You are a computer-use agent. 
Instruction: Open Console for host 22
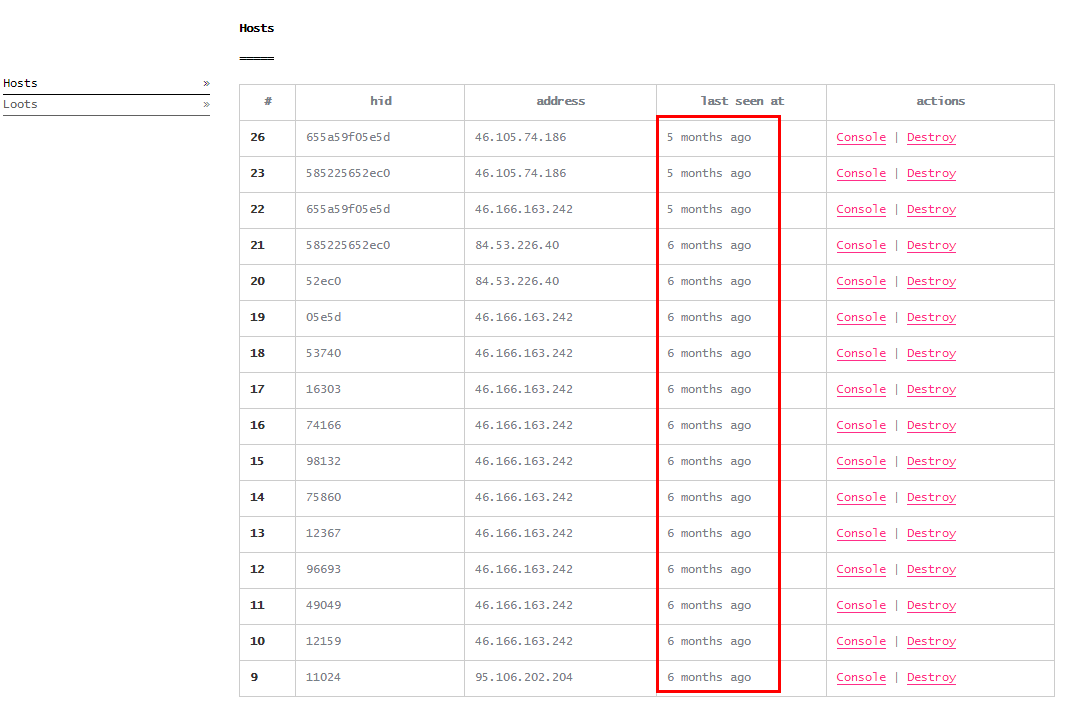861,209
